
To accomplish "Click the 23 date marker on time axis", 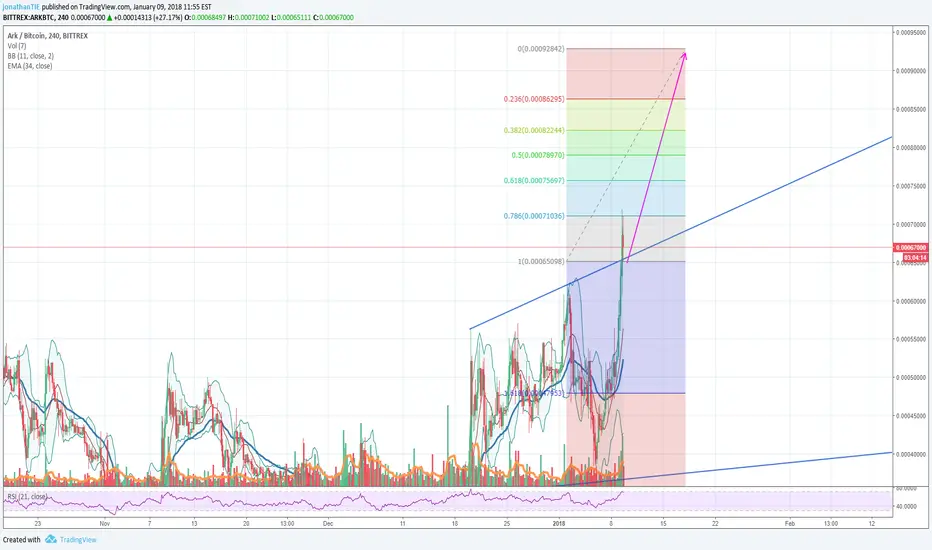I will click(37, 524).
